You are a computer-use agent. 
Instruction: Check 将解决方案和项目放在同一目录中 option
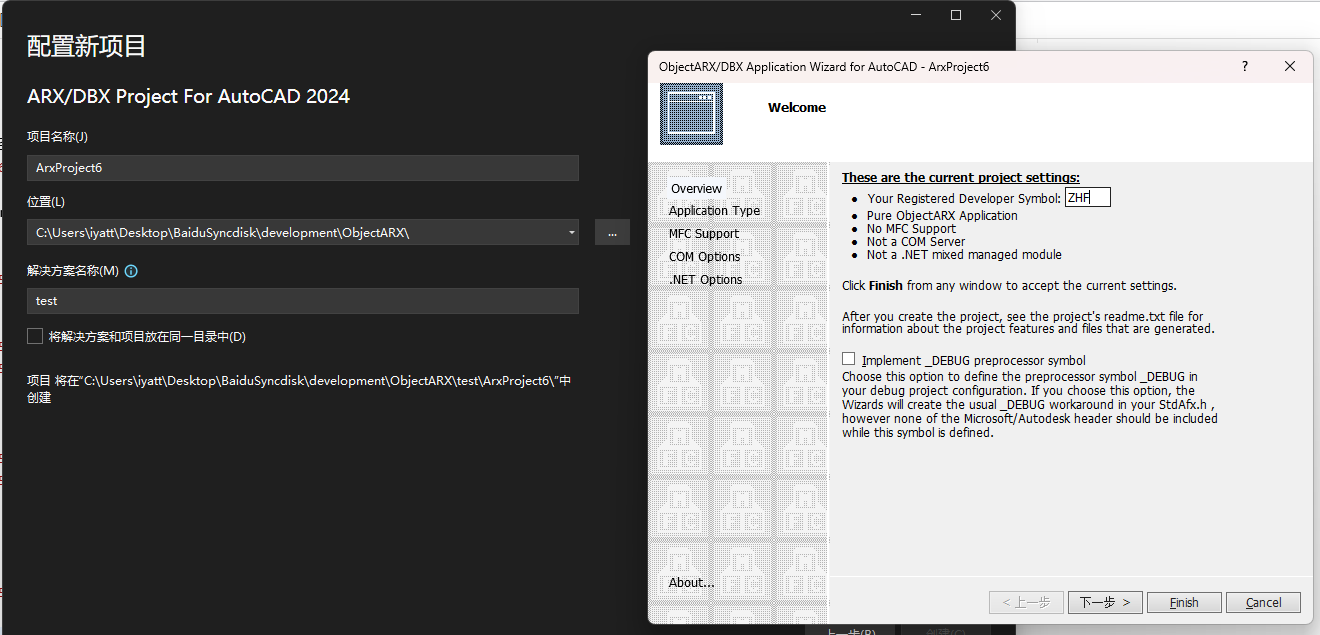point(35,337)
